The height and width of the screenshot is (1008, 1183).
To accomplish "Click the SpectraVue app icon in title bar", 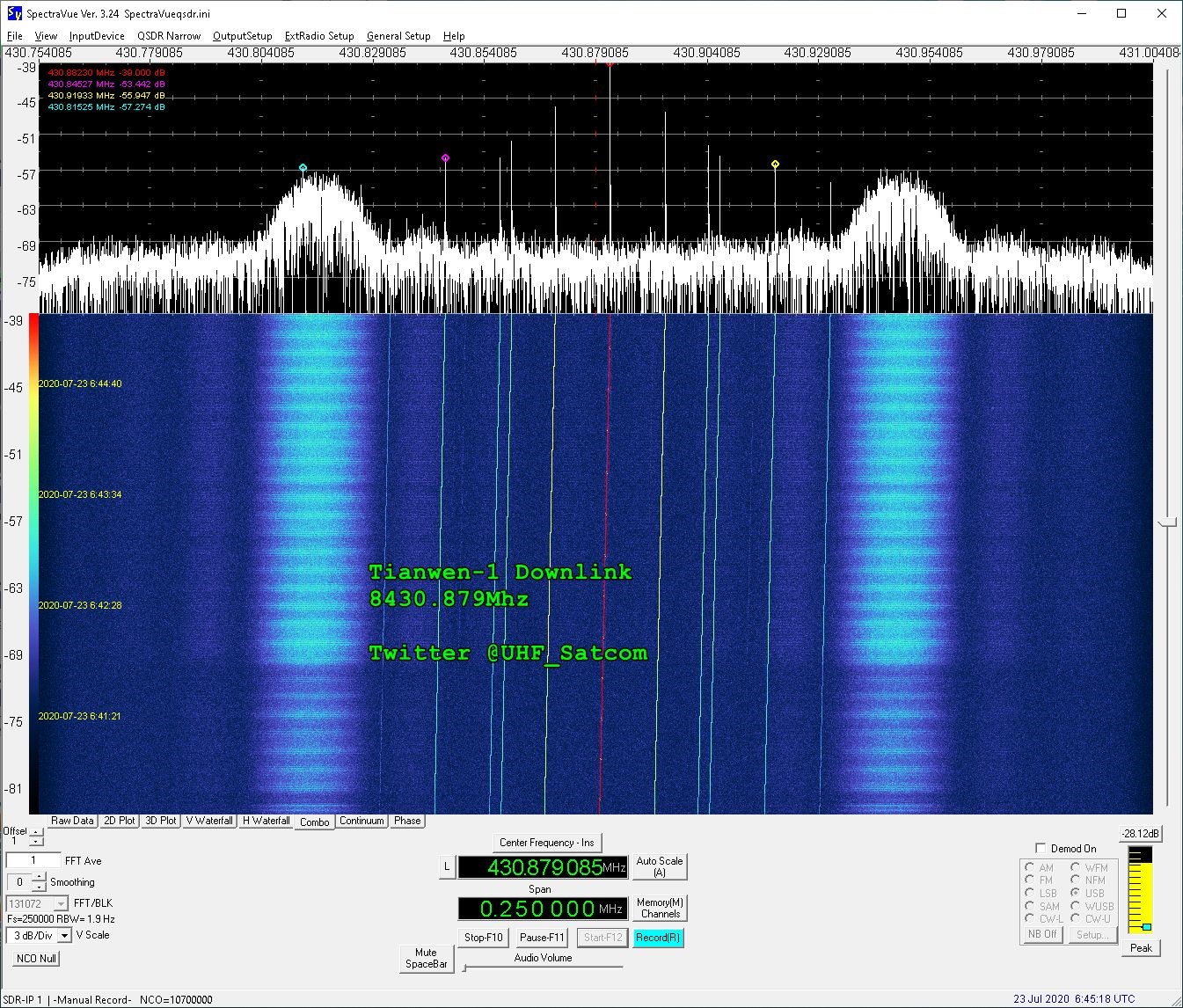I will click(x=14, y=13).
